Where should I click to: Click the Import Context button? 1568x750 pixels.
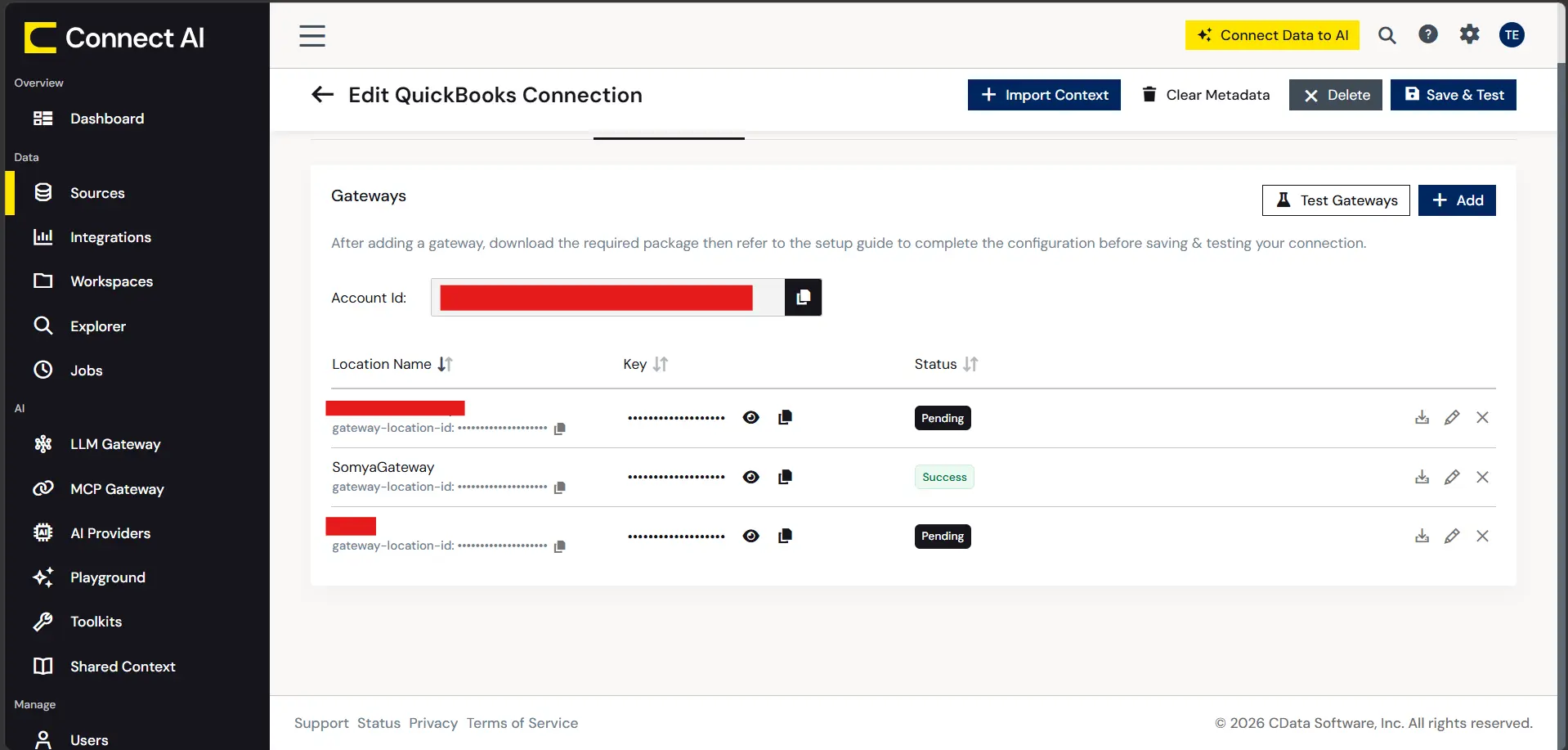1044,95
